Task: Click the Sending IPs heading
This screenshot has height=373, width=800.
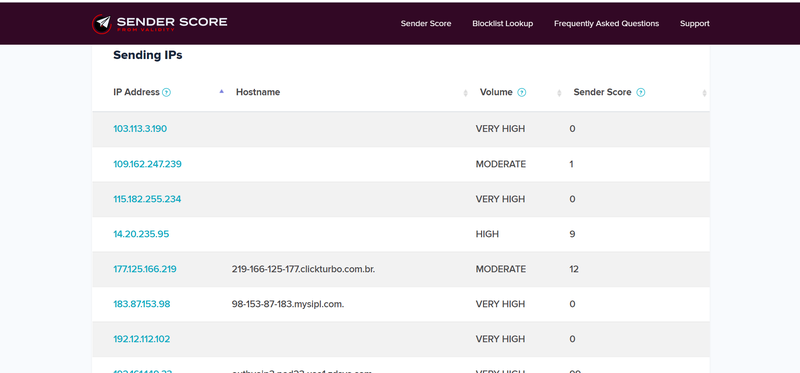Action: (x=147, y=55)
